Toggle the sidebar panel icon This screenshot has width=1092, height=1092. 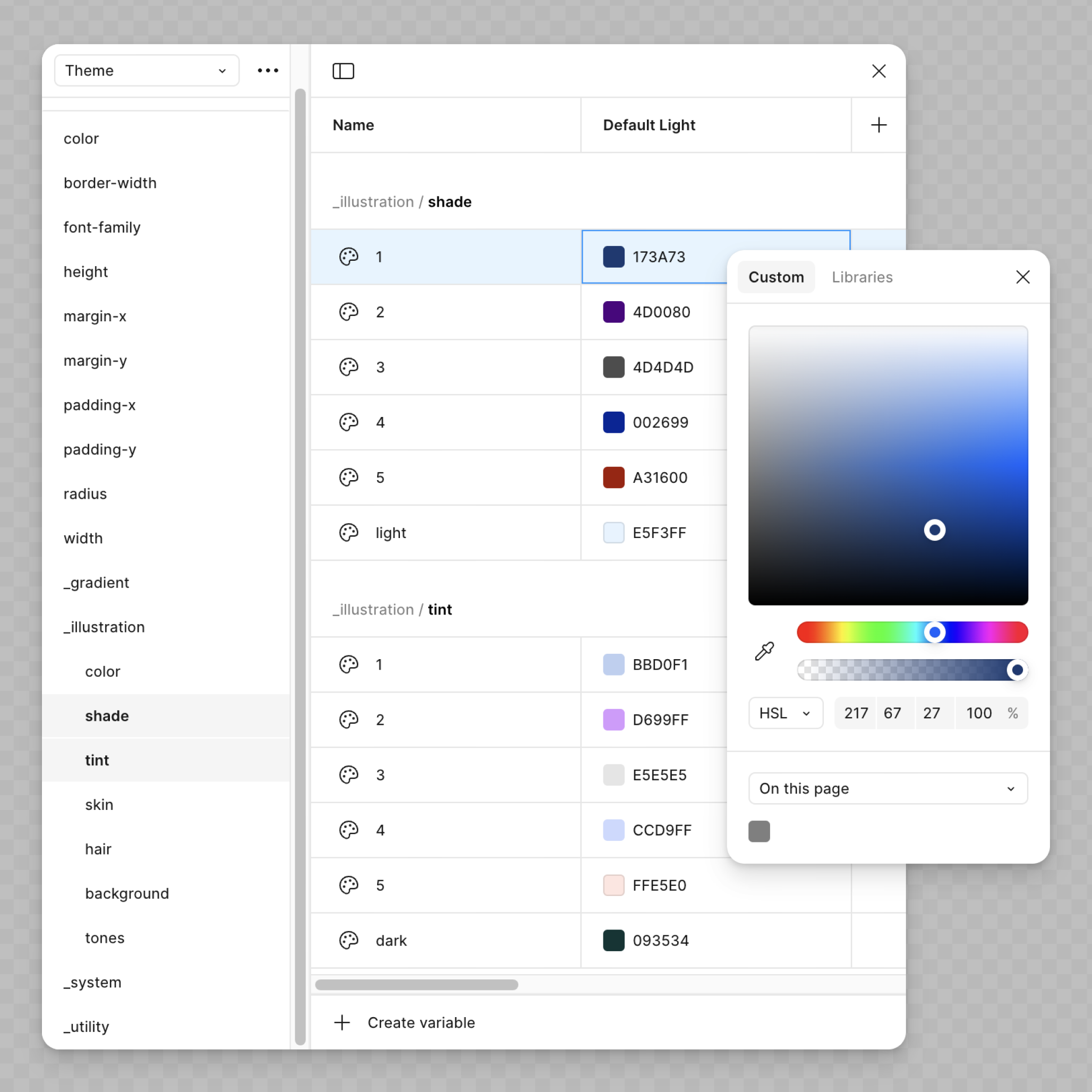(x=343, y=71)
